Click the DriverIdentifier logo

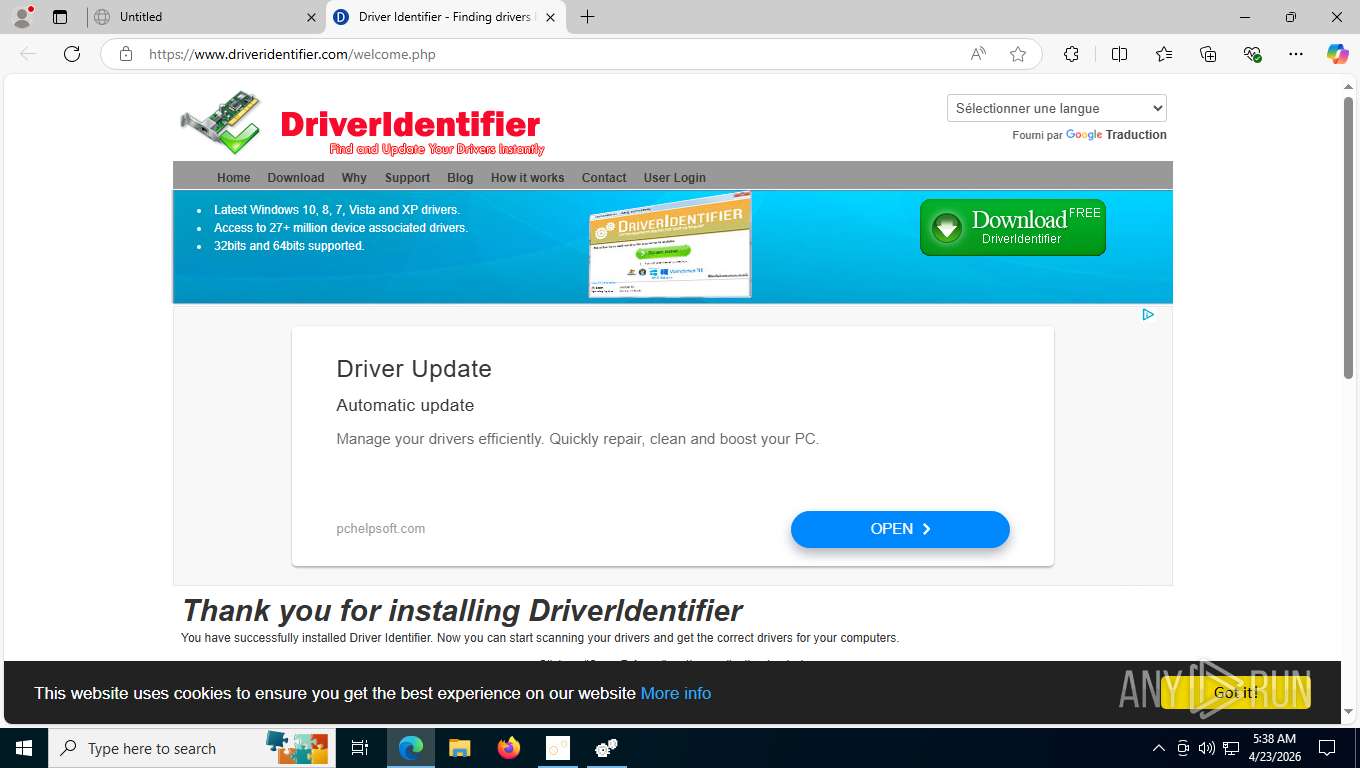click(362, 124)
